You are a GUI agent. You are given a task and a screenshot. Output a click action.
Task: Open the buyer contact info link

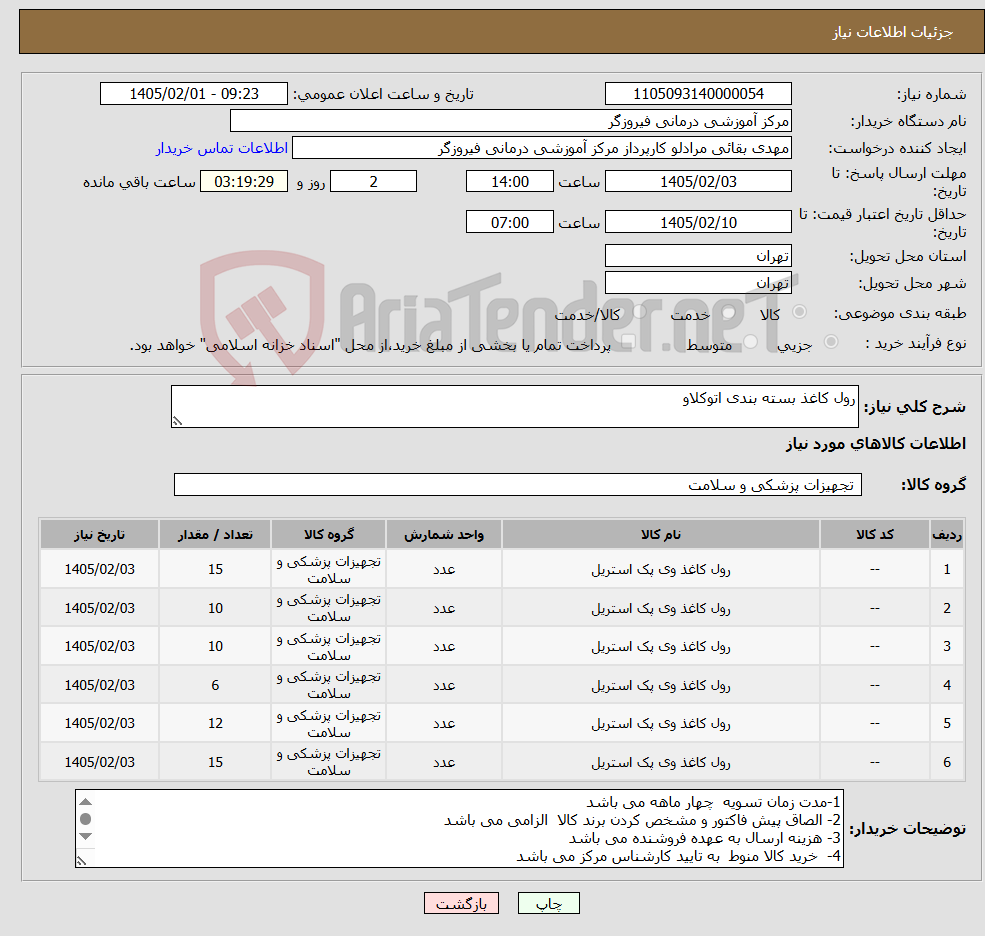pyautogui.click(x=222, y=148)
